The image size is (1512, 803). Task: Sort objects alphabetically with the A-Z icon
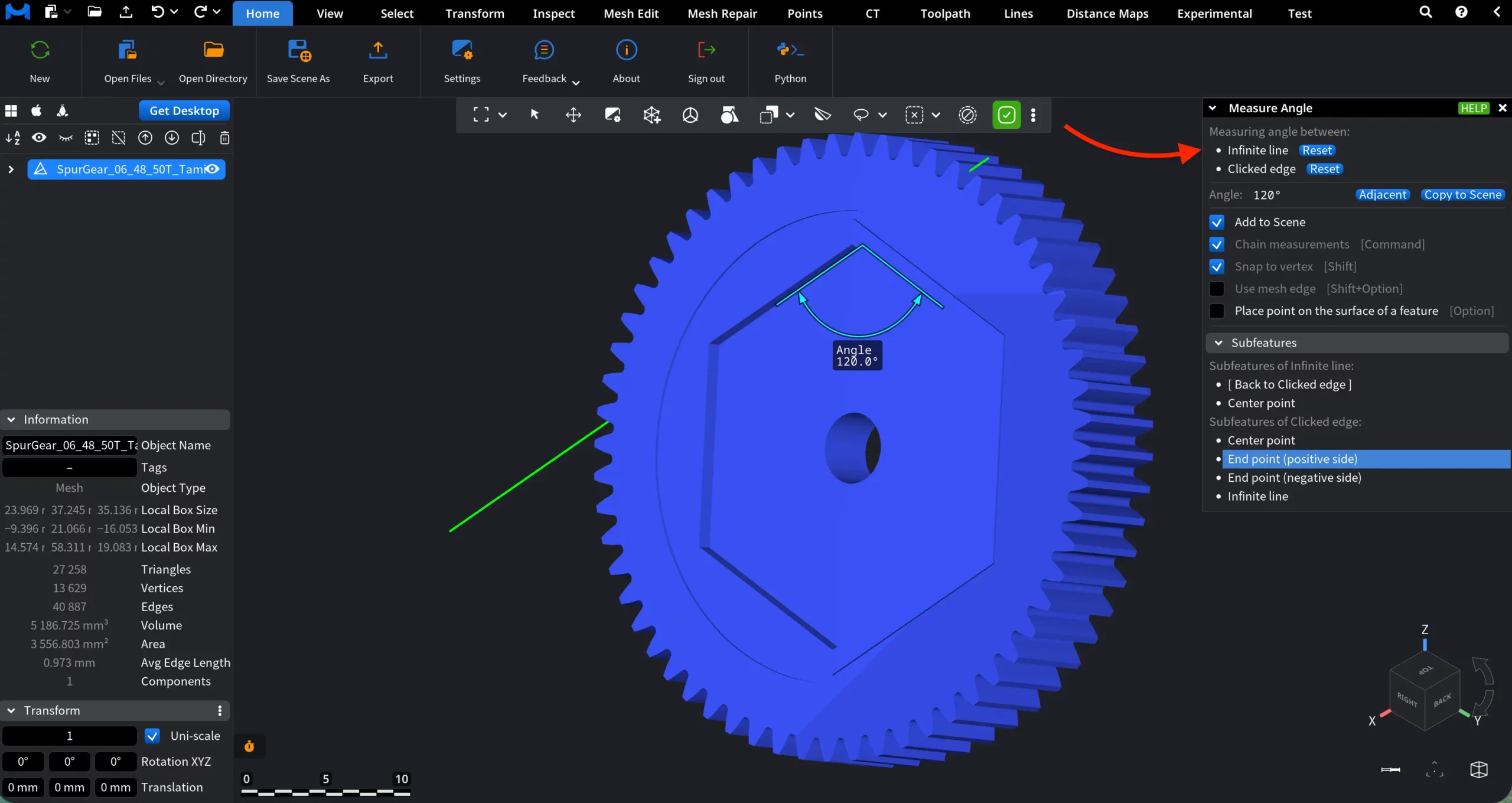pyautogui.click(x=12, y=138)
